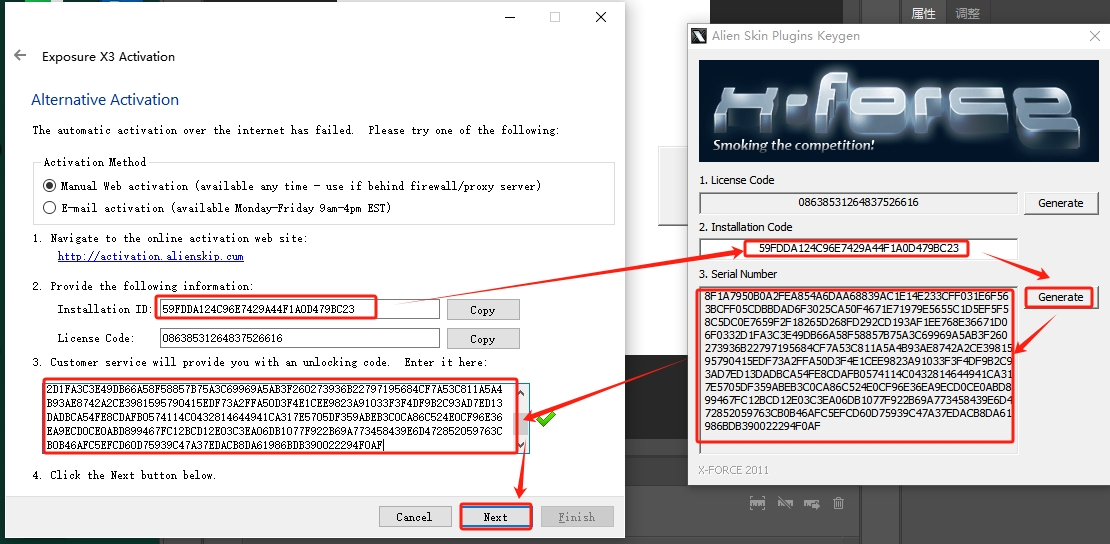Screen dimensions: 1110x544
Task: Click inside the unlocking code text box
Action: point(280,417)
